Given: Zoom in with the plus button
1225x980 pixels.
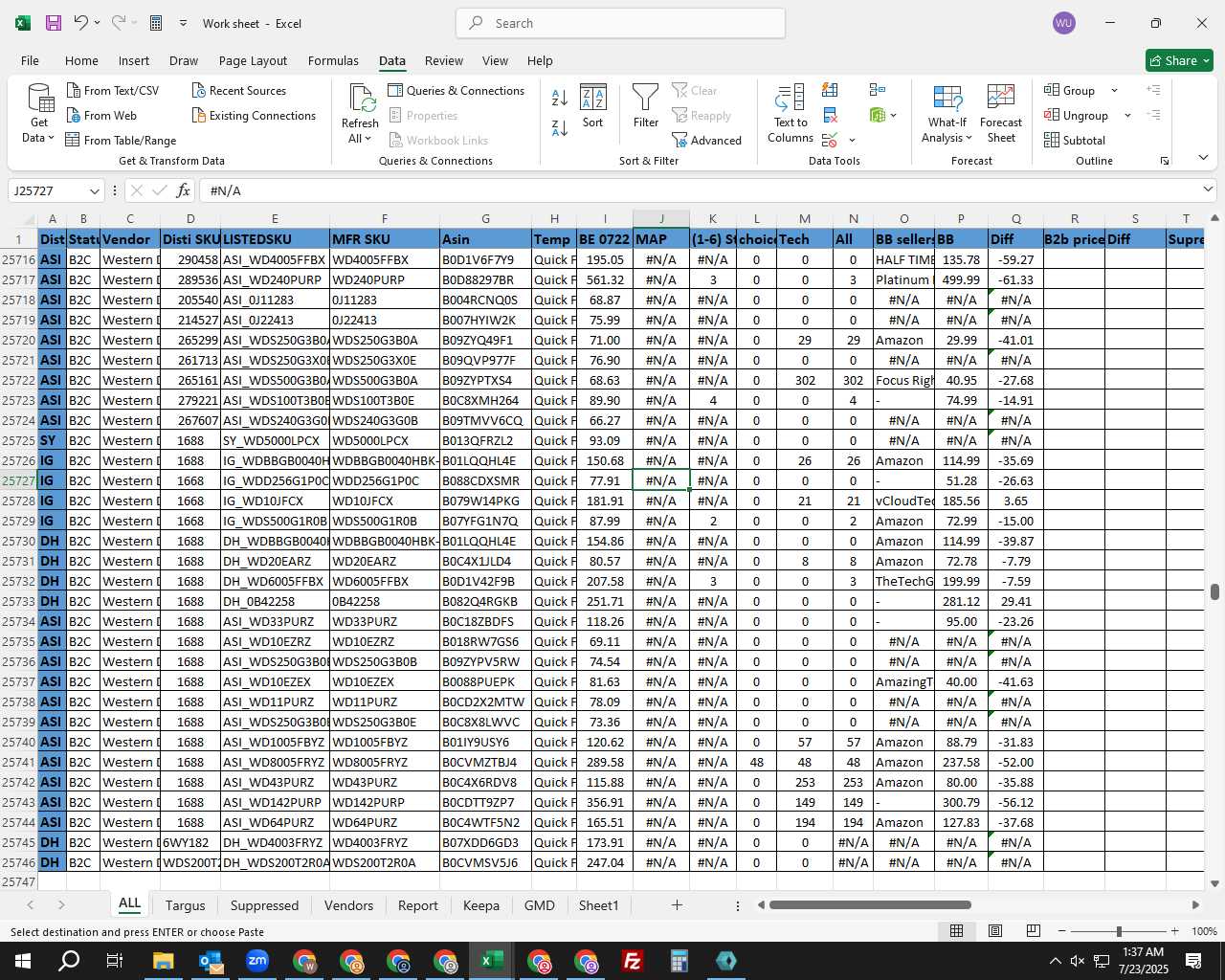Looking at the screenshot, I should (x=1174, y=931).
